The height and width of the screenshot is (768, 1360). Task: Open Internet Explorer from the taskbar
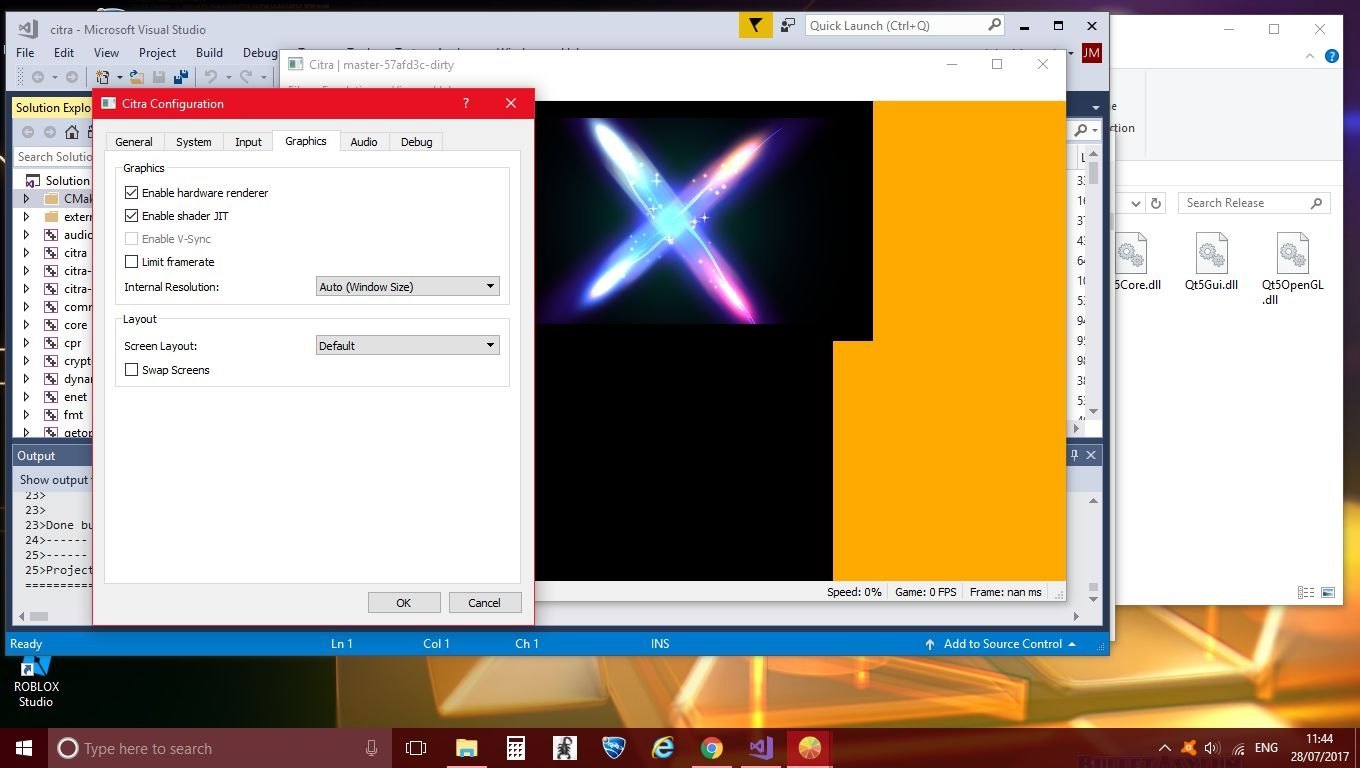pyautogui.click(x=663, y=748)
